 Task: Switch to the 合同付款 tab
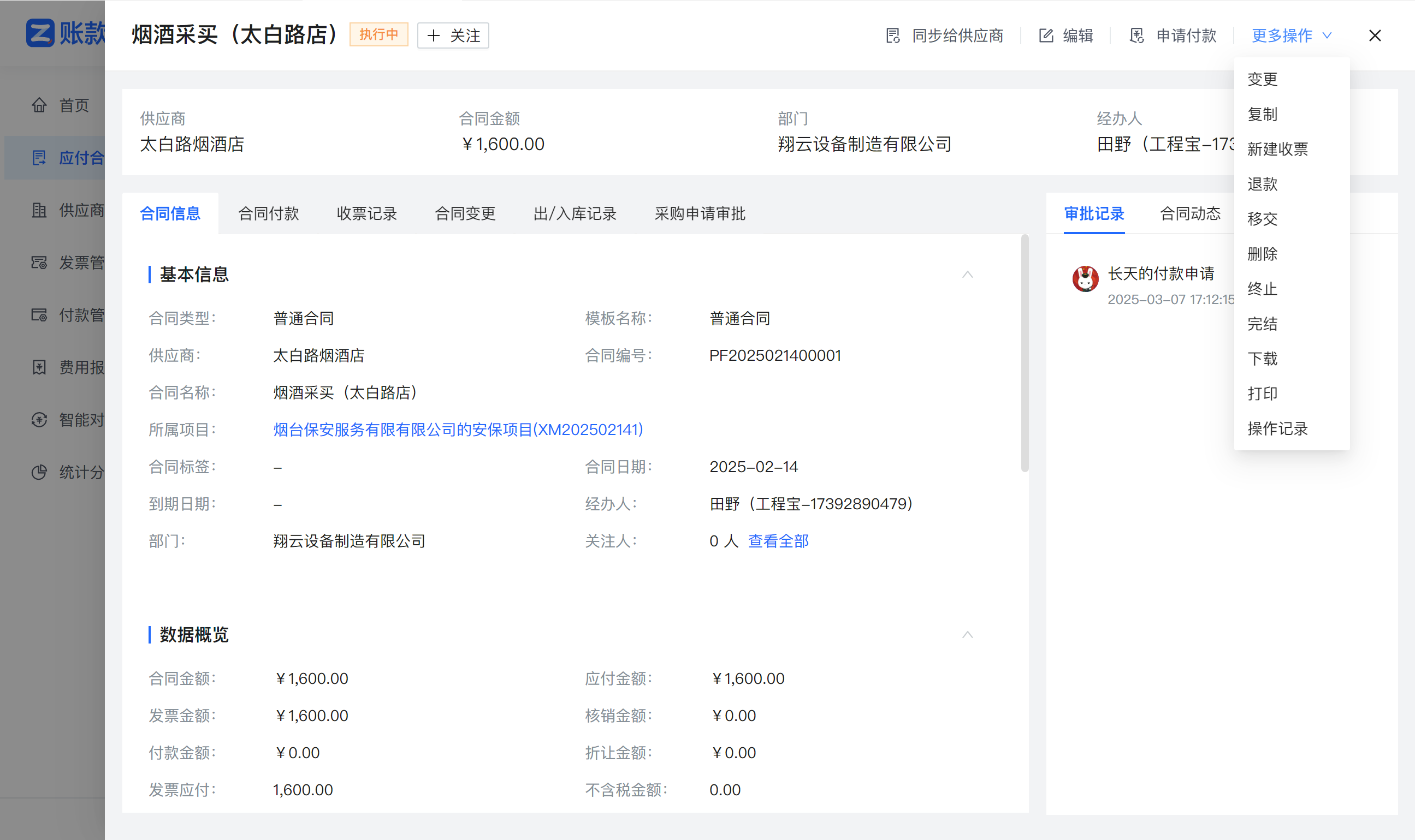[268, 213]
